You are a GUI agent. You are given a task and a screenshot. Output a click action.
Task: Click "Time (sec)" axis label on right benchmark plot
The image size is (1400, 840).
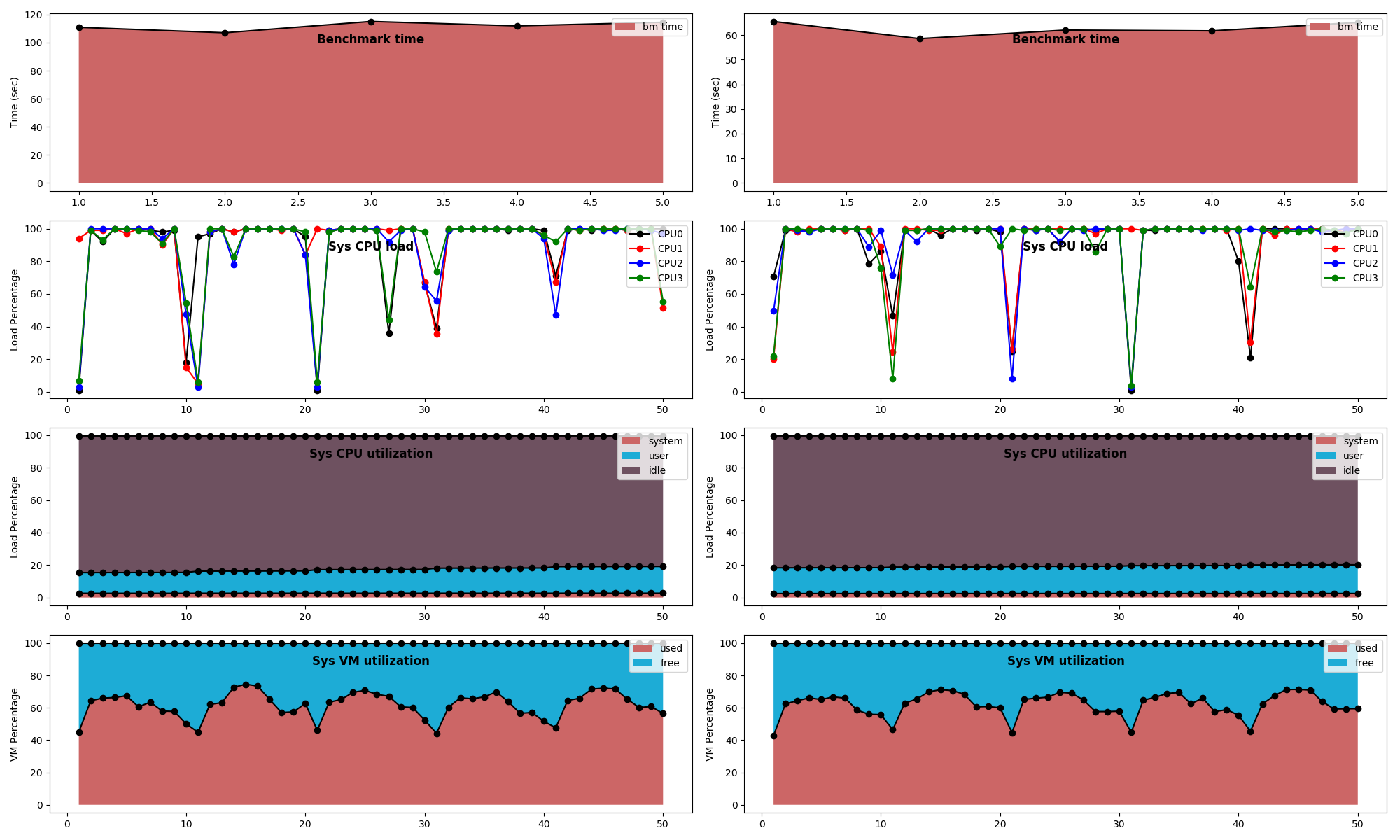[715, 102]
